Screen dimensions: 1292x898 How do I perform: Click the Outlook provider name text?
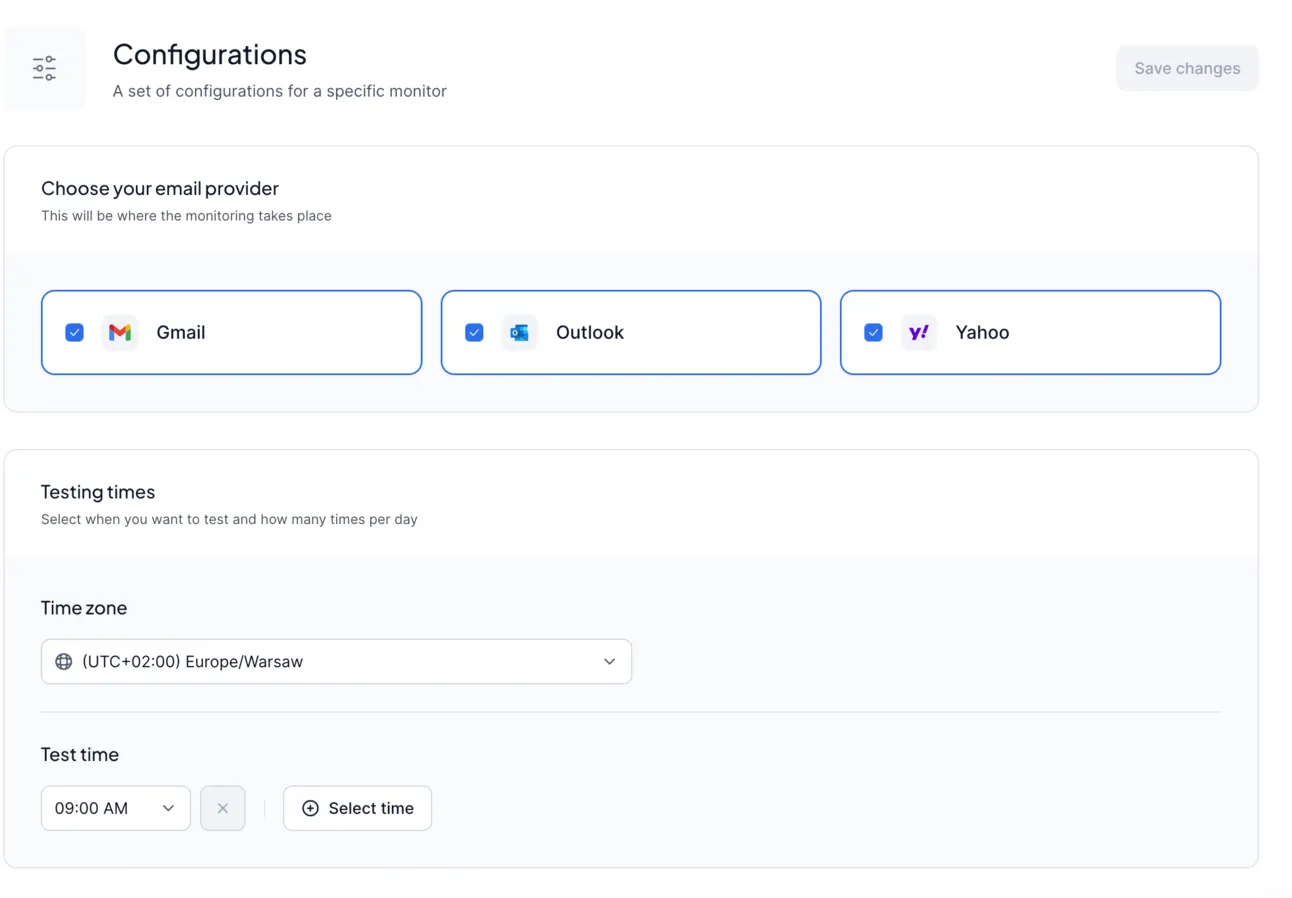click(590, 333)
